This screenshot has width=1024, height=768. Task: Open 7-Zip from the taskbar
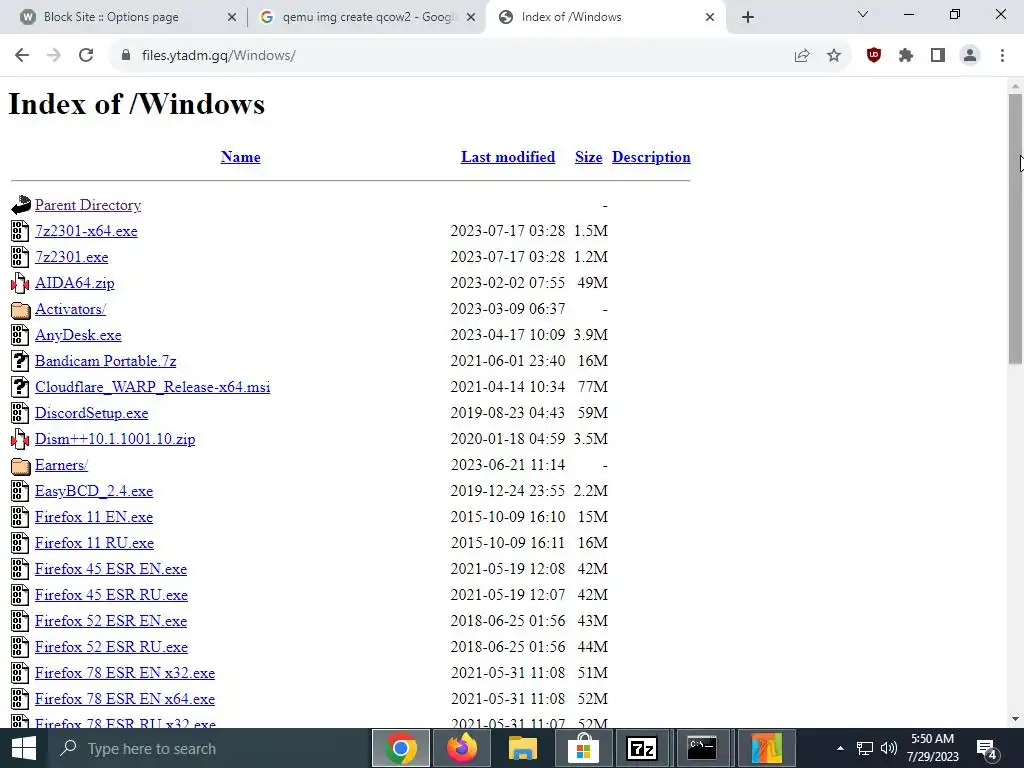click(642, 748)
